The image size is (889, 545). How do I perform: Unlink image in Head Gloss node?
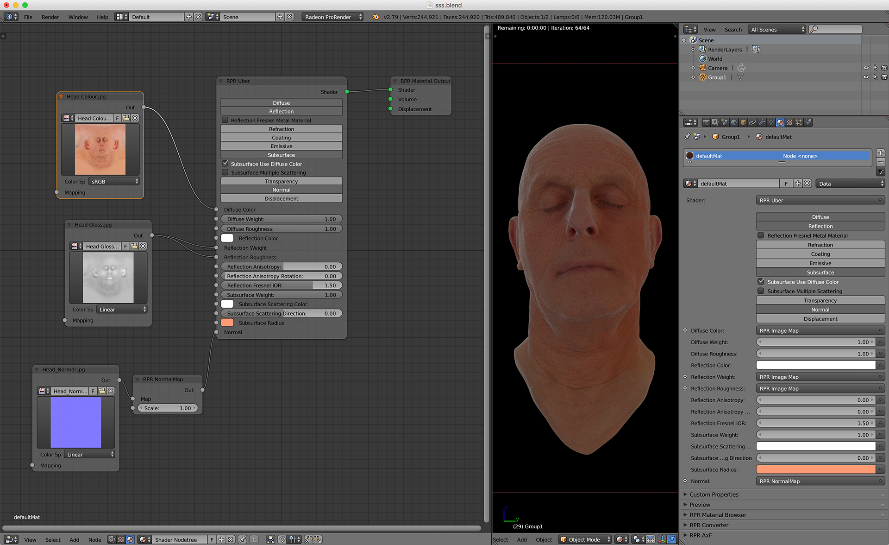pyautogui.click(x=143, y=246)
